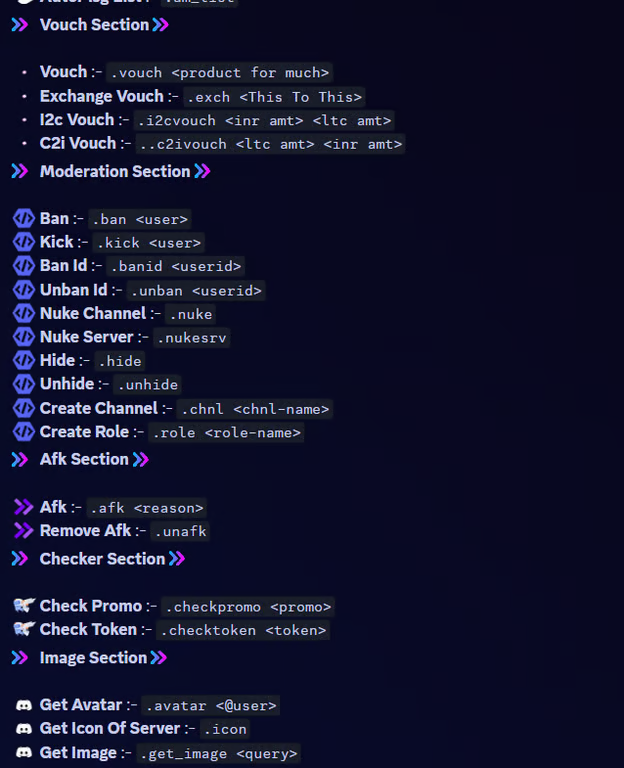The height and width of the screenshot is (768, 624).
Task: Click the .checkpromo <promo> command text
Action: [x=248, y=607]
